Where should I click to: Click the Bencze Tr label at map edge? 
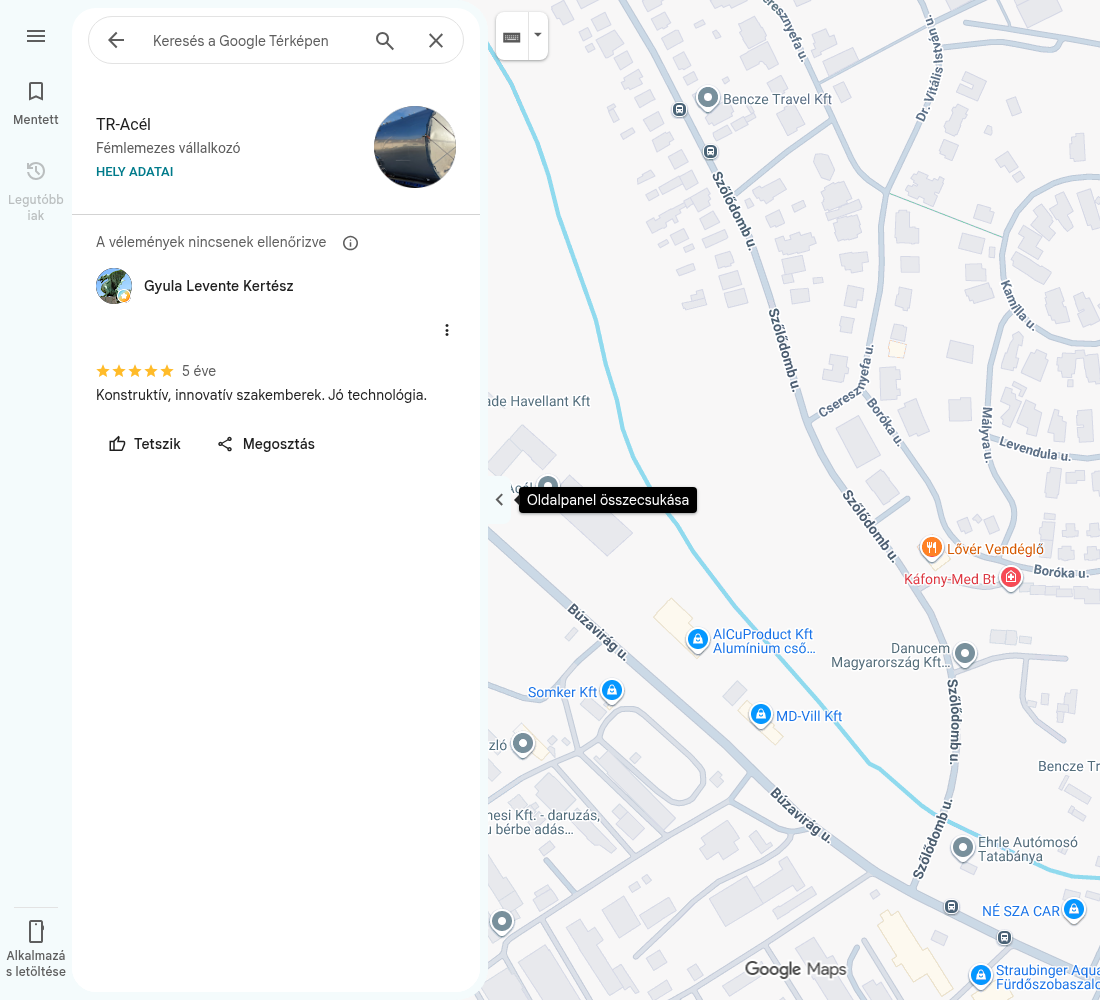coord(1068,766)
